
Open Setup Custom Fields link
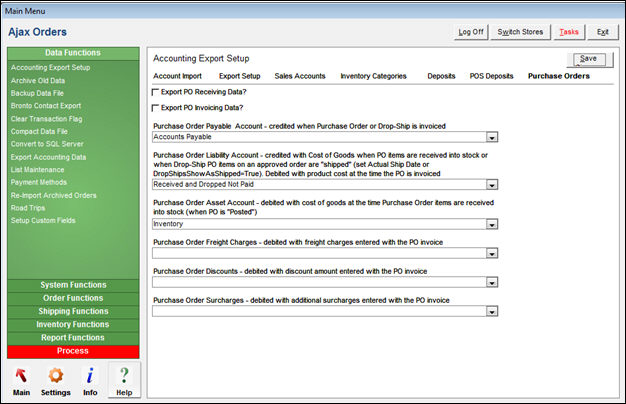click(43, 220)
